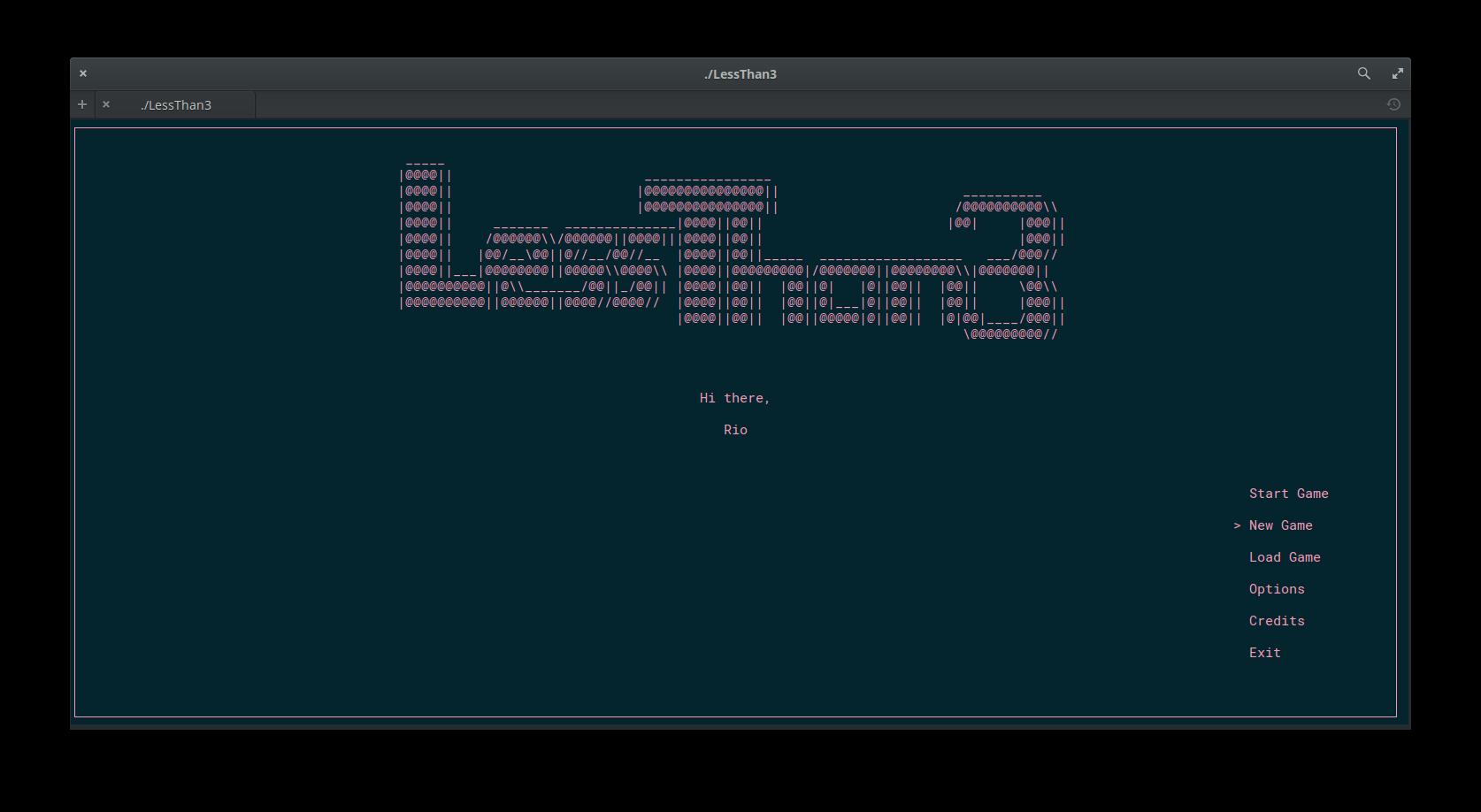Click the ./LessThan3 window title text
The width and height of the screenshot is (1481, 812).
click(x=740, y=73)
